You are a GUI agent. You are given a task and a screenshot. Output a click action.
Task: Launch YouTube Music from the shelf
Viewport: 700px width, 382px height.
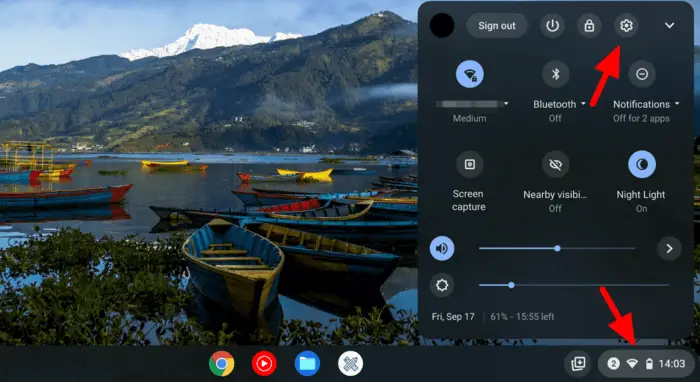[x=264, y=364]
